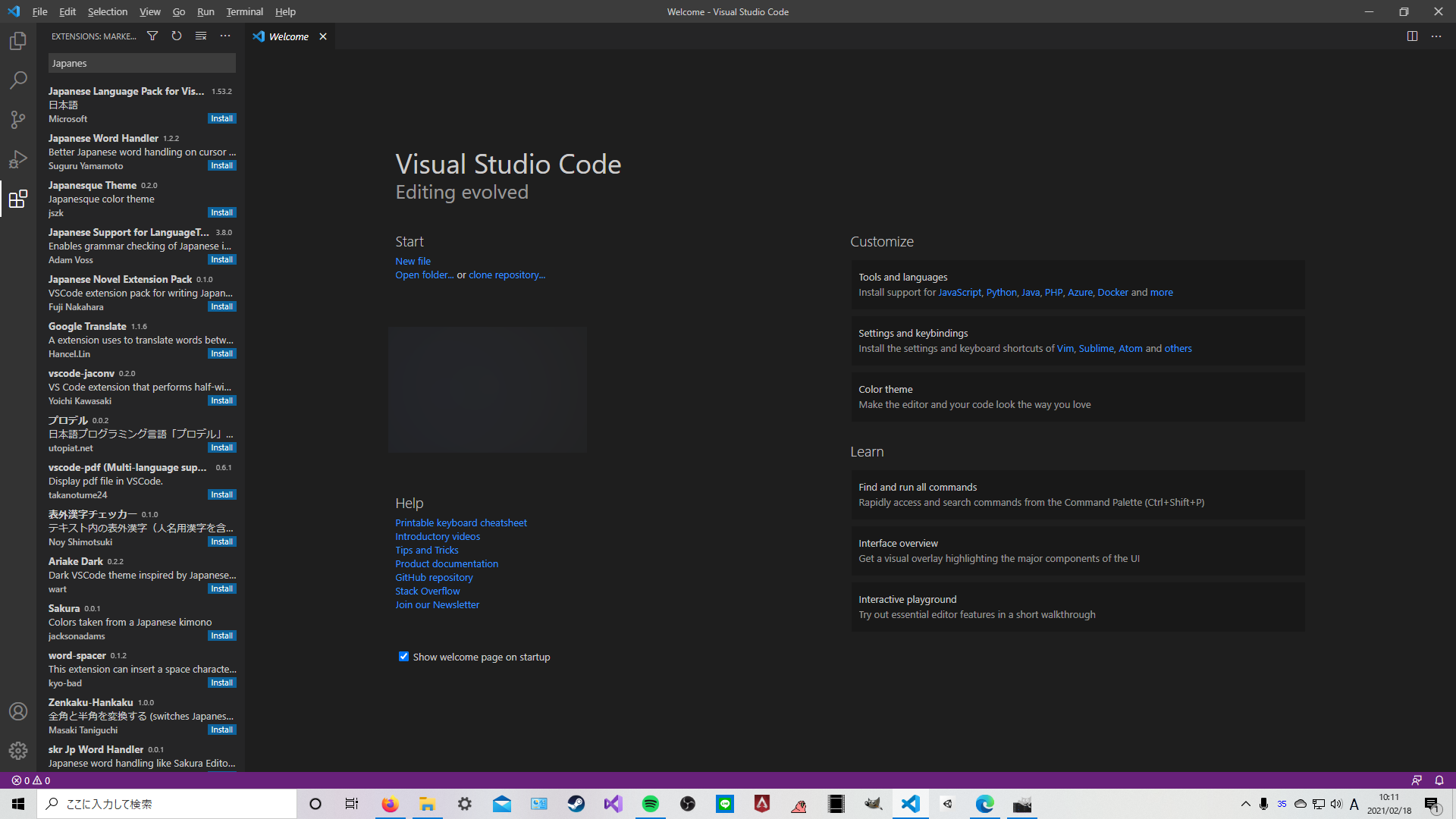Uncheck "Show welcome page on startup"
The height and width of the screenshot is (819, 1456).
coord(403,656)
